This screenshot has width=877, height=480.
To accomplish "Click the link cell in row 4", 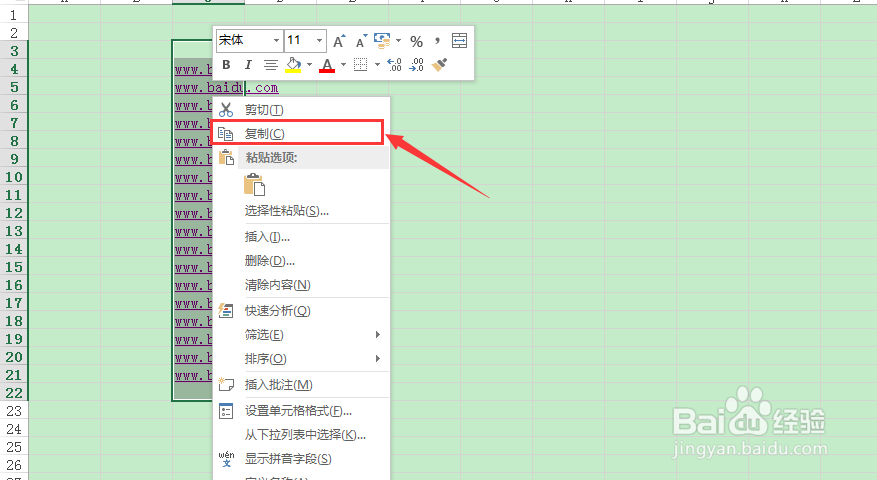I will pyautogui.click(x=193, y=69).
